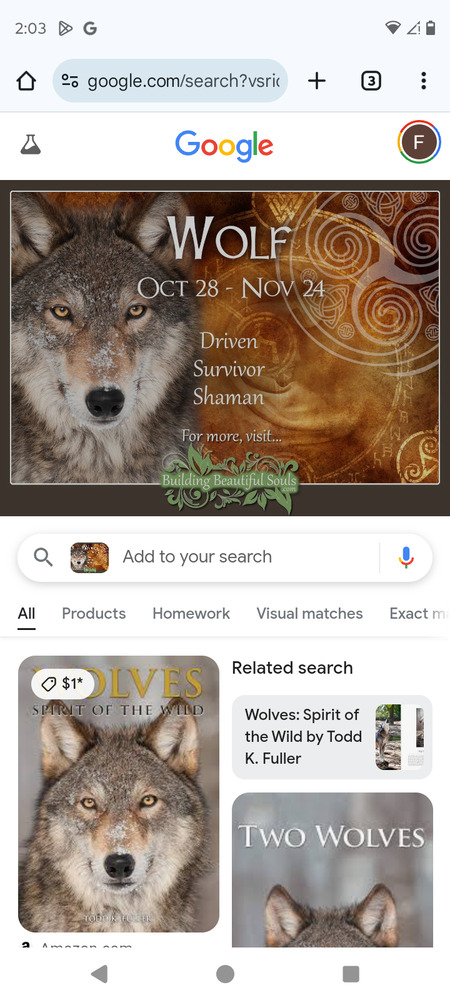
Task: Open Wolves: Spirit of the Wild related search
Action: coord(332,737)
